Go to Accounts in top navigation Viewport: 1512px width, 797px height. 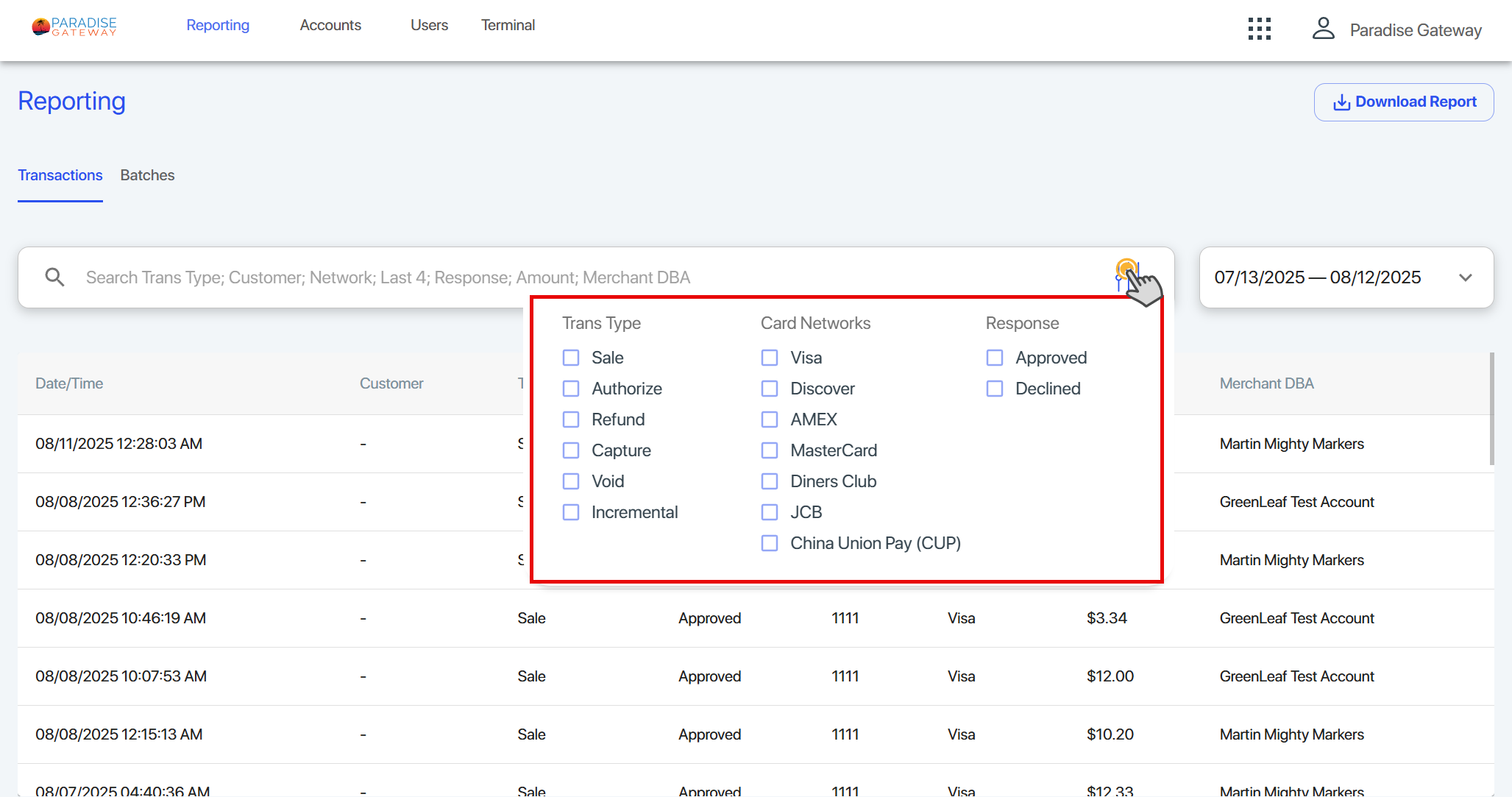[x=330, y=25]
